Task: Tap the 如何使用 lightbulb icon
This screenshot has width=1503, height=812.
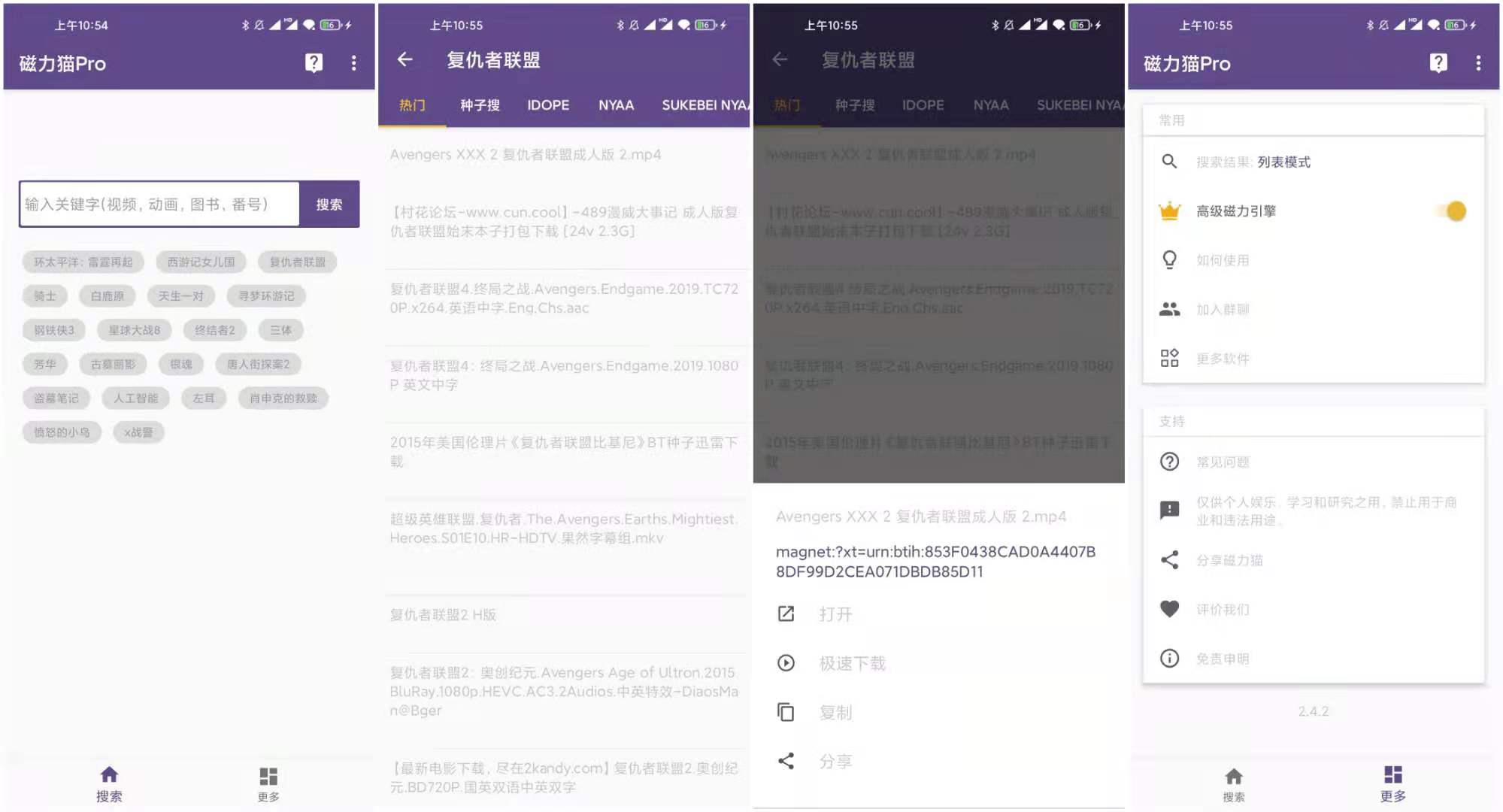Action: click(1170, 259)
